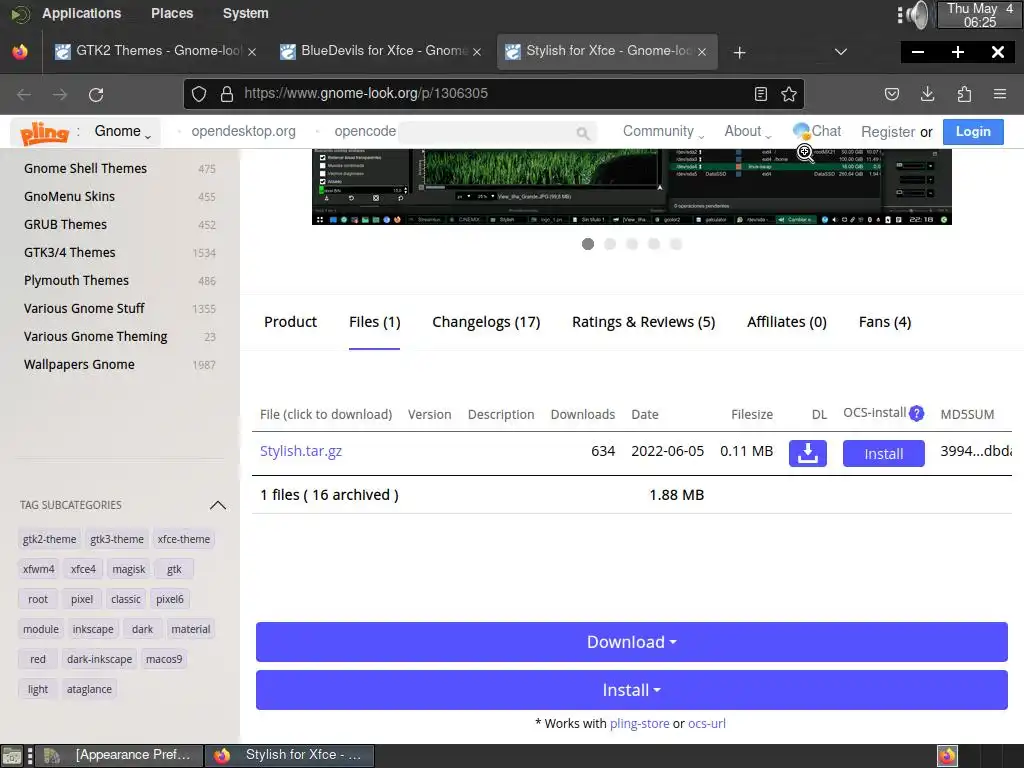
Task: Open GTK3/4 Themes category
Action: (70, 253)
